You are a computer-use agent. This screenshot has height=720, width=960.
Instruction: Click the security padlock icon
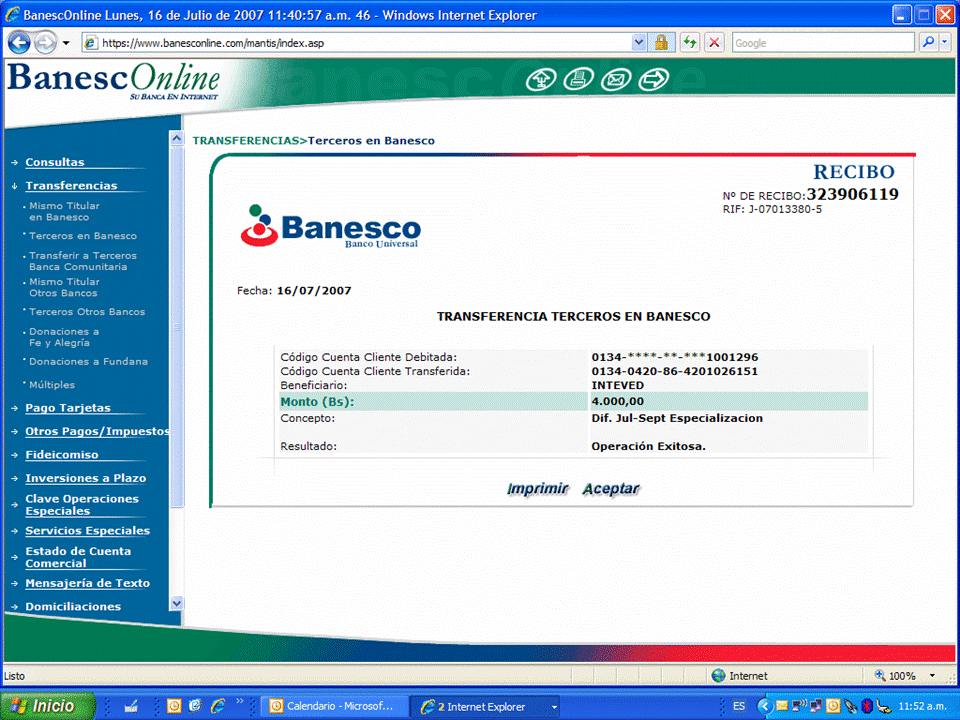click(661, 43)
